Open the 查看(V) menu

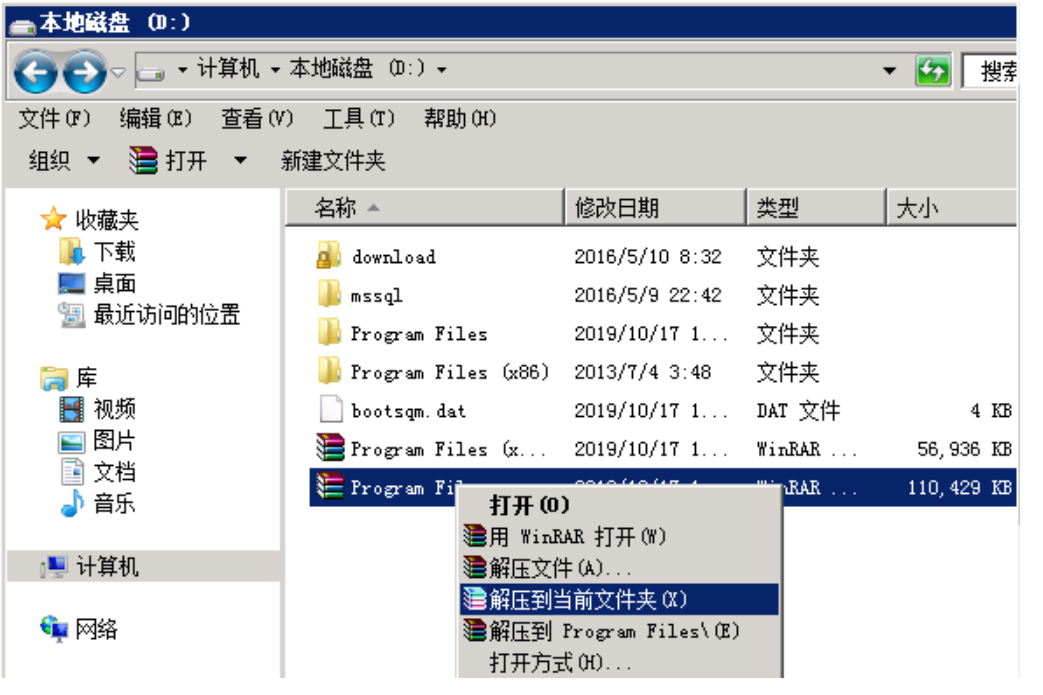257,119
